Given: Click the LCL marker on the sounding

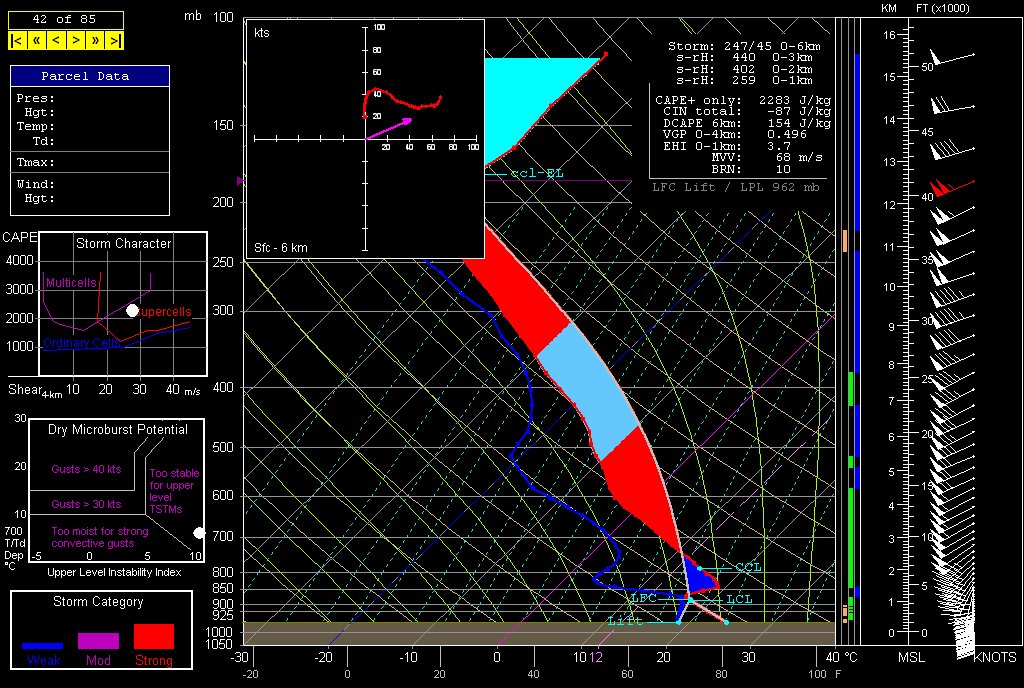Looking at the screenshot, I should tap(738, 600).
